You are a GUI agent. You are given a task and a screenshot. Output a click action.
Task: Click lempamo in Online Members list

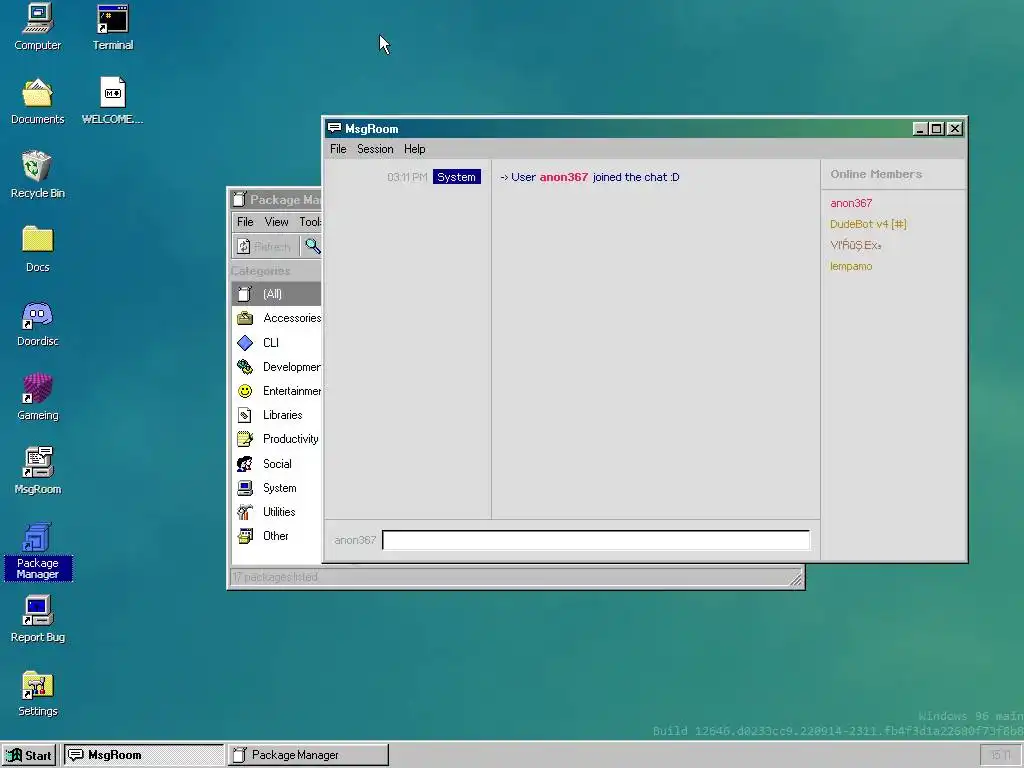pyautogui.click(x=851, y=266)
